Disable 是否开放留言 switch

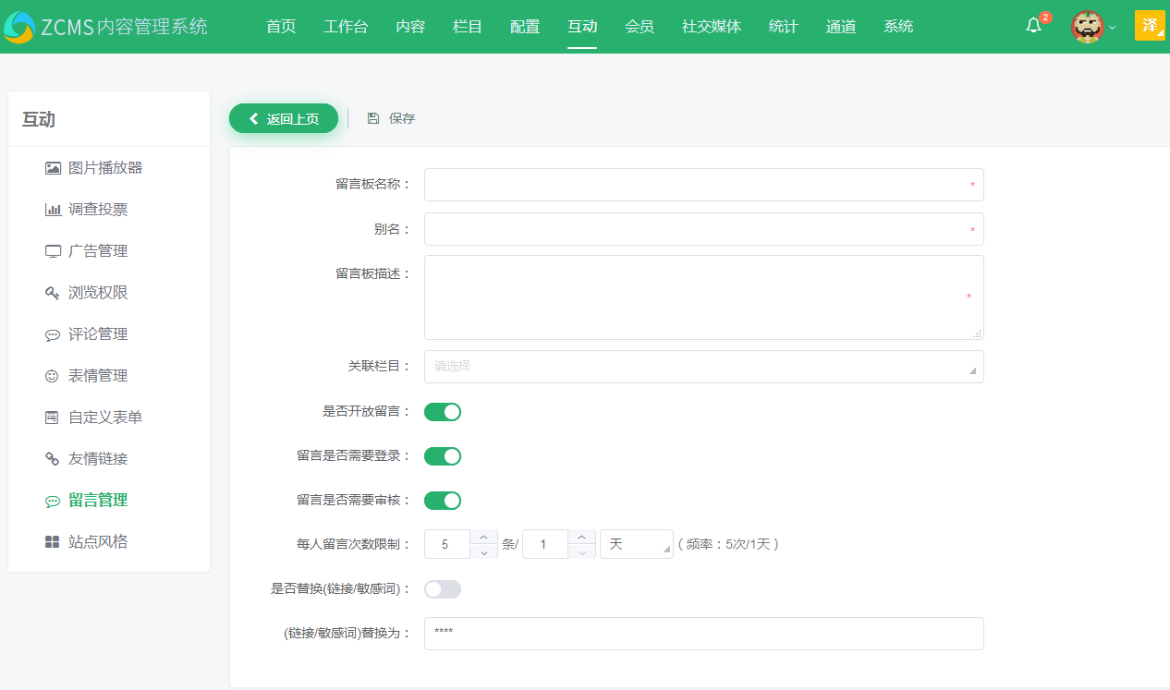tap(442, 411)
